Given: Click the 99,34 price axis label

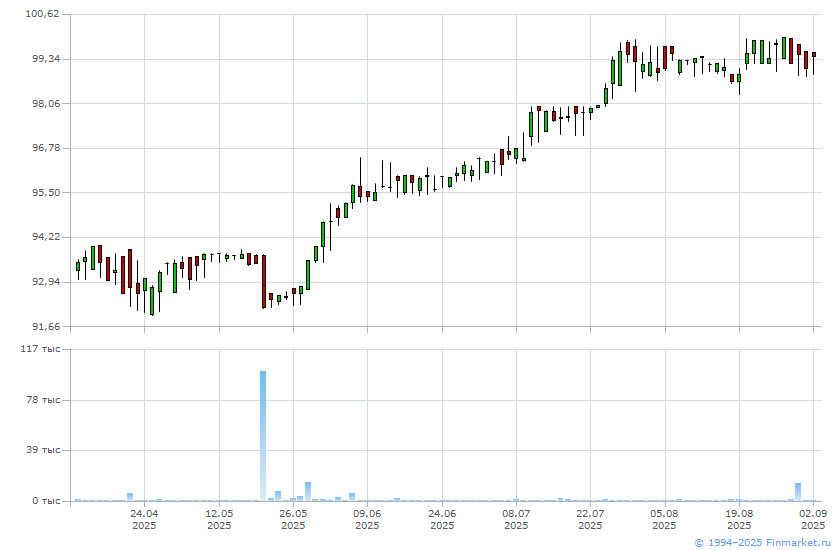Looking at the screenshot, I should pyautogui.click(x=46, y=59).
